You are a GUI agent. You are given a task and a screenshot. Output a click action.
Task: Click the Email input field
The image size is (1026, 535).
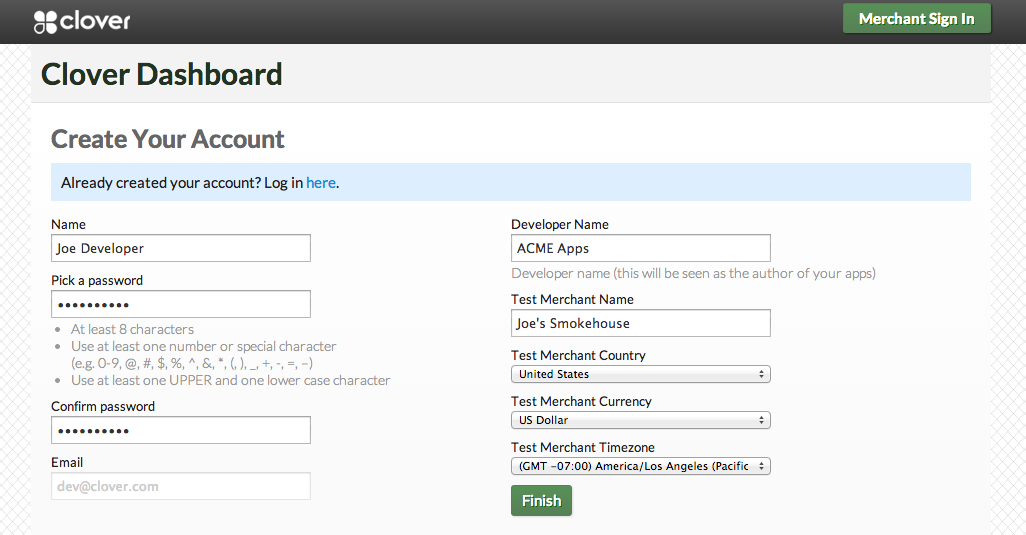[181, 487]
